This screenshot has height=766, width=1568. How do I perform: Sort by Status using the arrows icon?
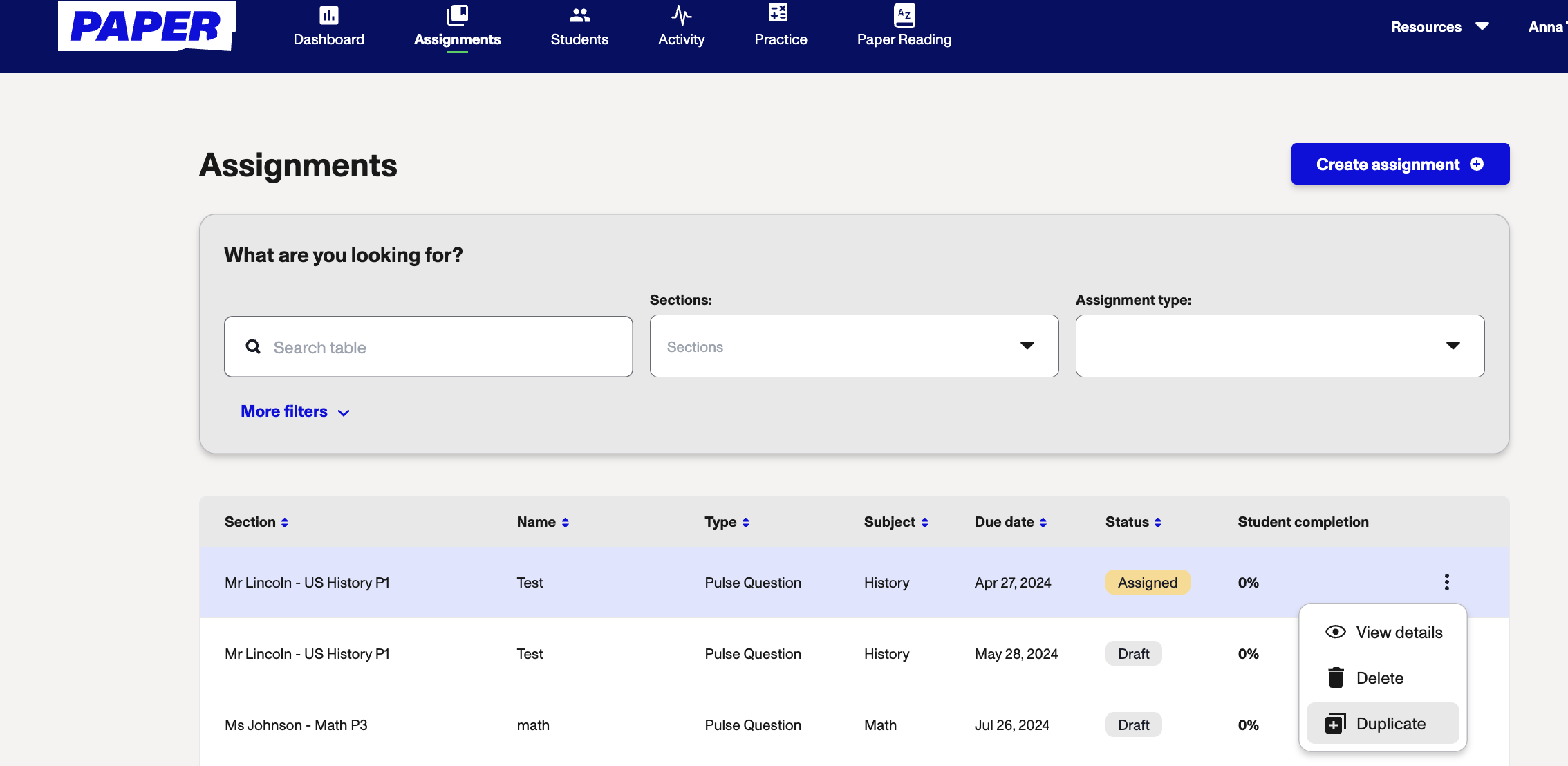pyautogui.click(x=1157, y=523)
